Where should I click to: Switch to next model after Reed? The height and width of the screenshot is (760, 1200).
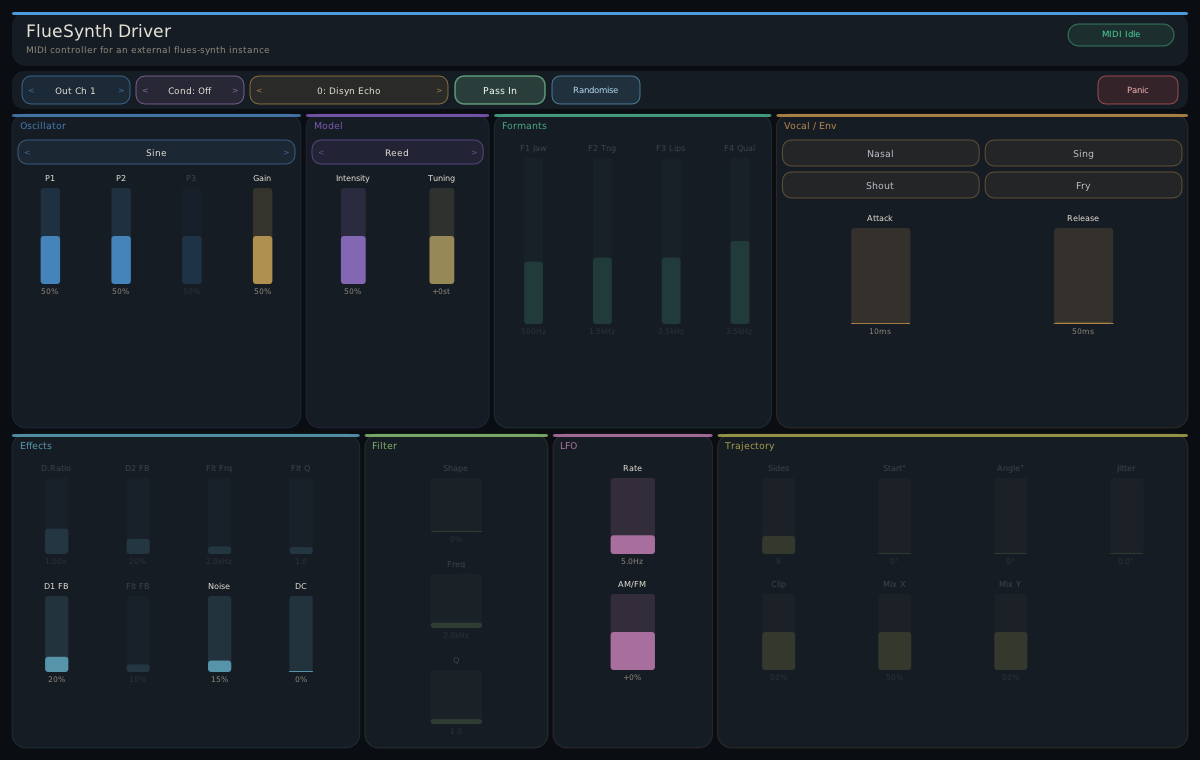(474, 152)
